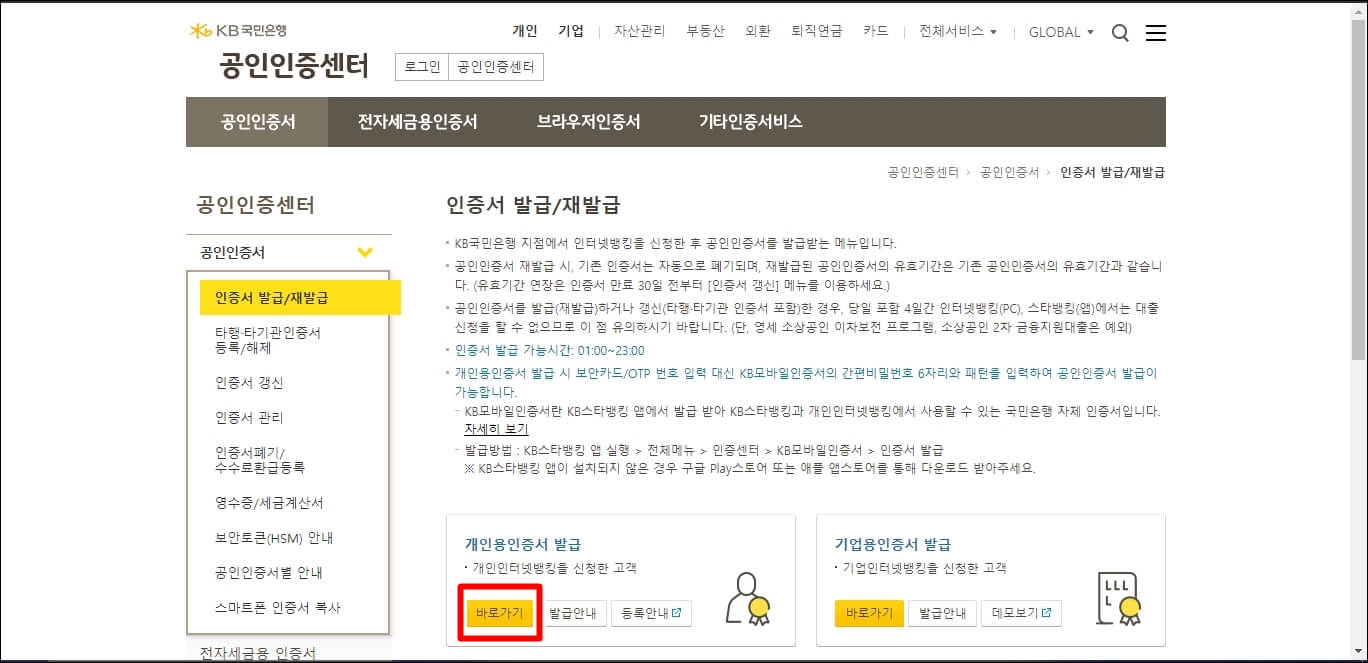
Task: Click the personal certificate badge icon
Action: (748, 598)
